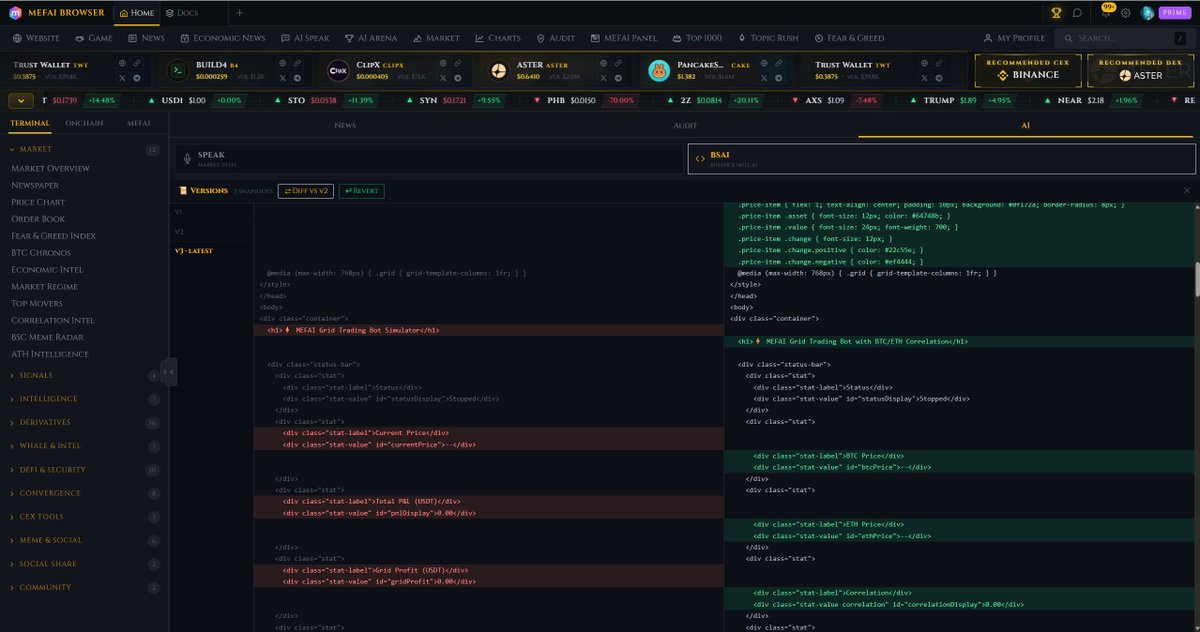
Task: Expand the Convergence section
Action: [x=84, y=493]
